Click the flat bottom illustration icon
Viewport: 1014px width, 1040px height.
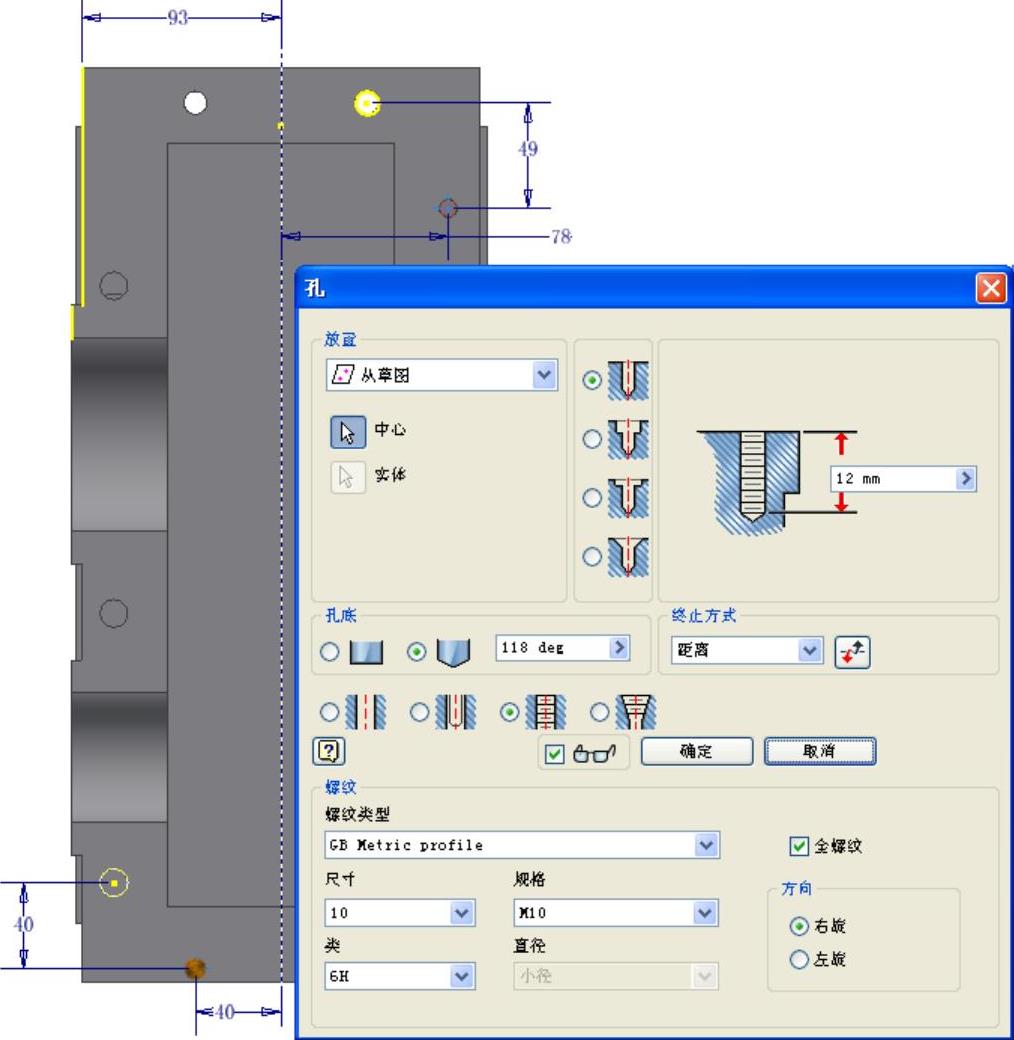[x=366, y=652]
